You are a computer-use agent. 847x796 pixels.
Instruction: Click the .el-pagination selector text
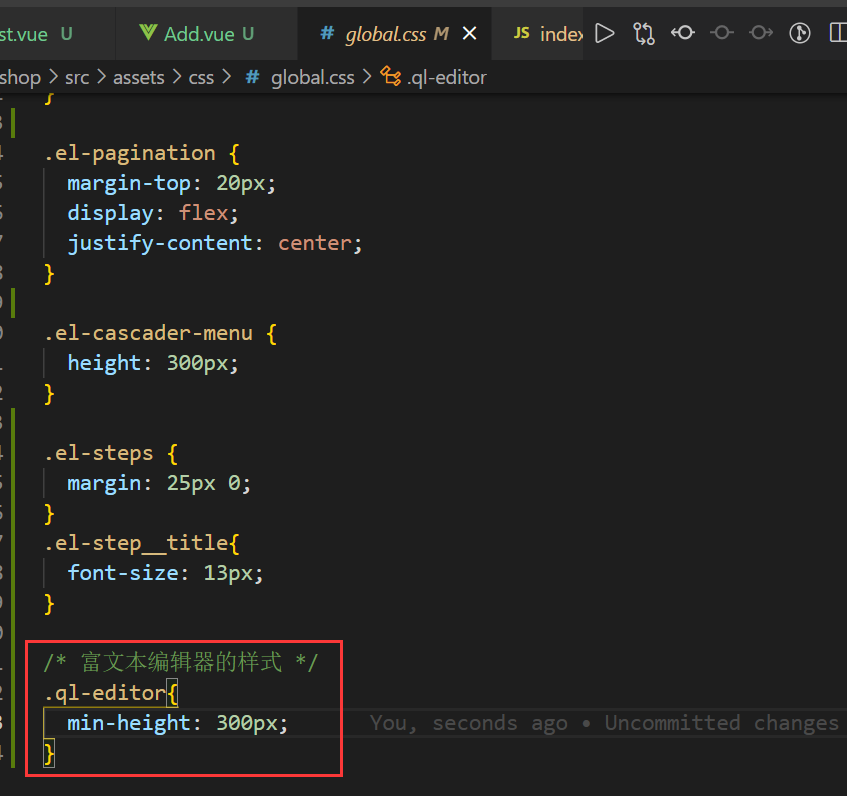130,153
